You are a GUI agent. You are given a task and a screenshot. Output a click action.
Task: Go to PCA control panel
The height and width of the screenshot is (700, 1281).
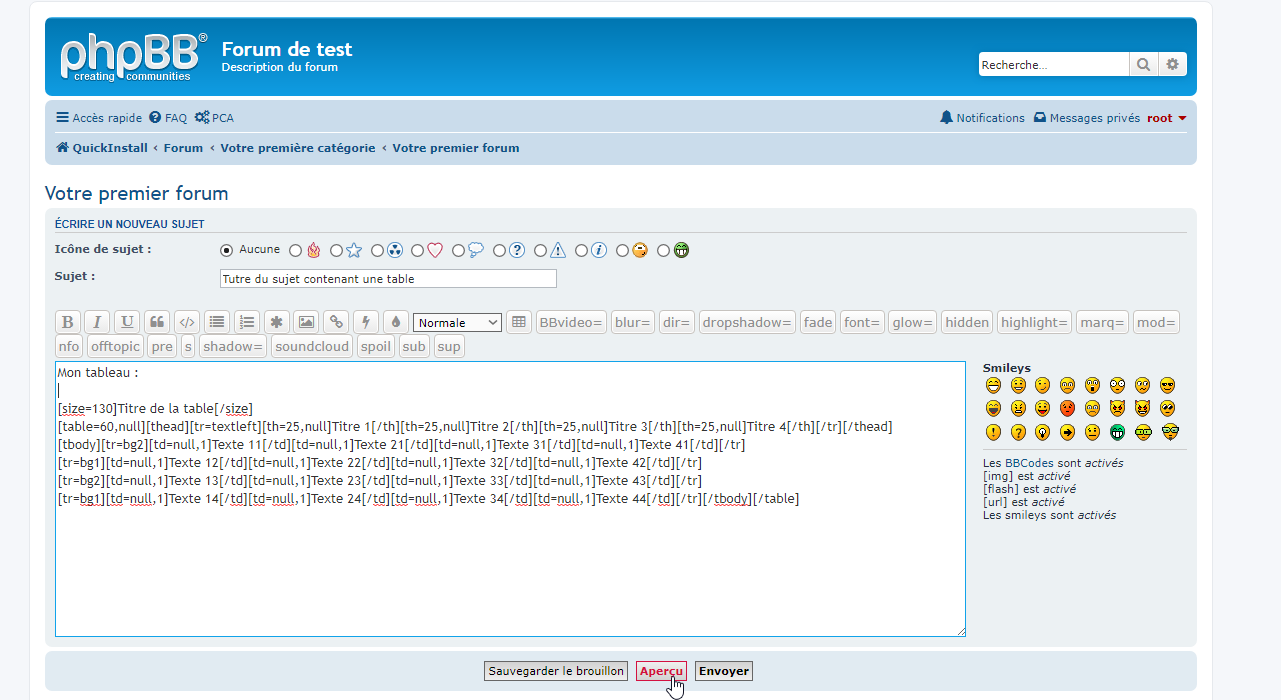tap(214, 118)
